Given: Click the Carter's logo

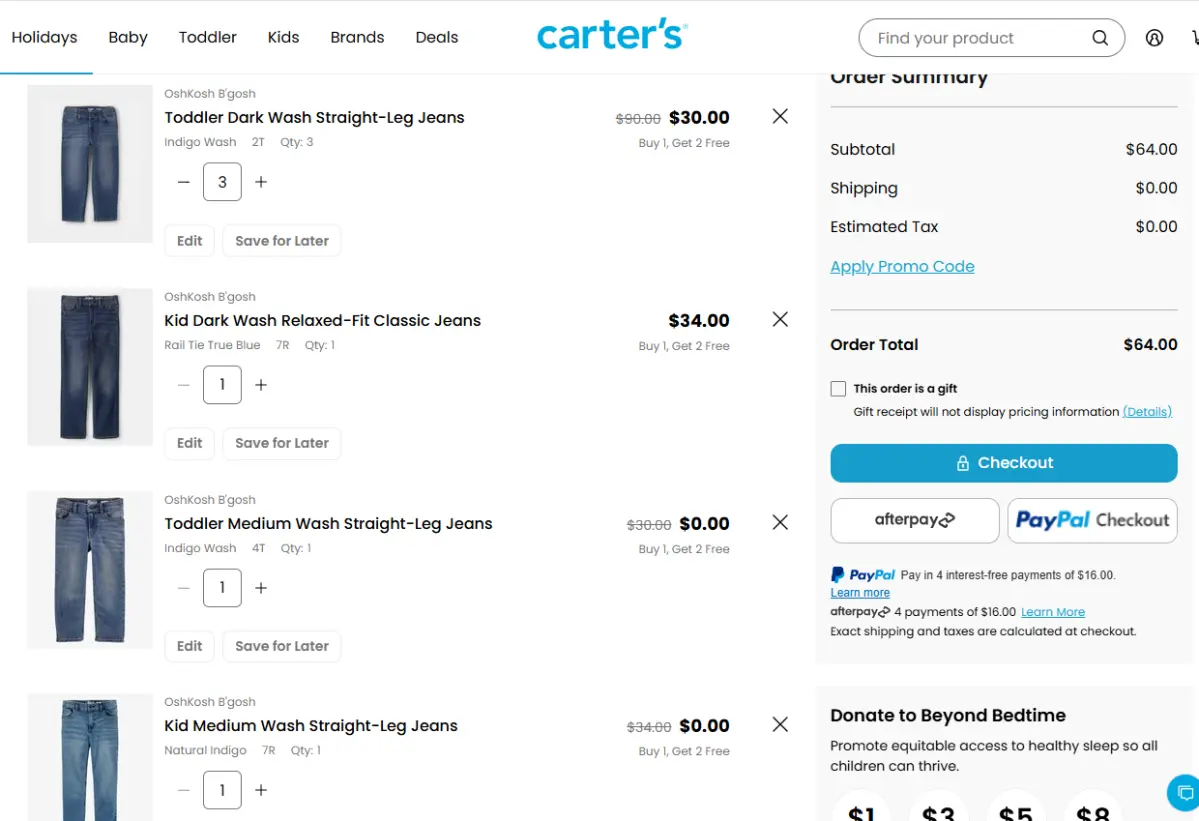Looking at the screenshot, I should (610, 34).
